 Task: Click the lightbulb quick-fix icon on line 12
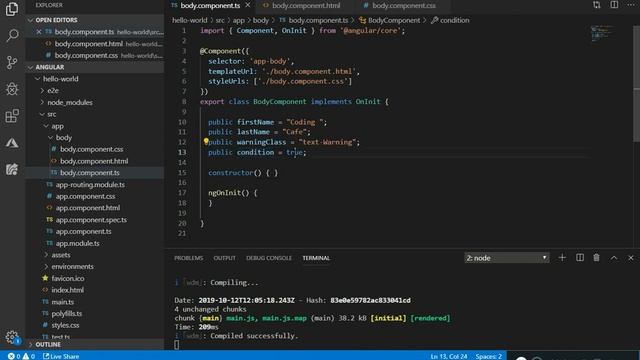[x=206, y=142]
